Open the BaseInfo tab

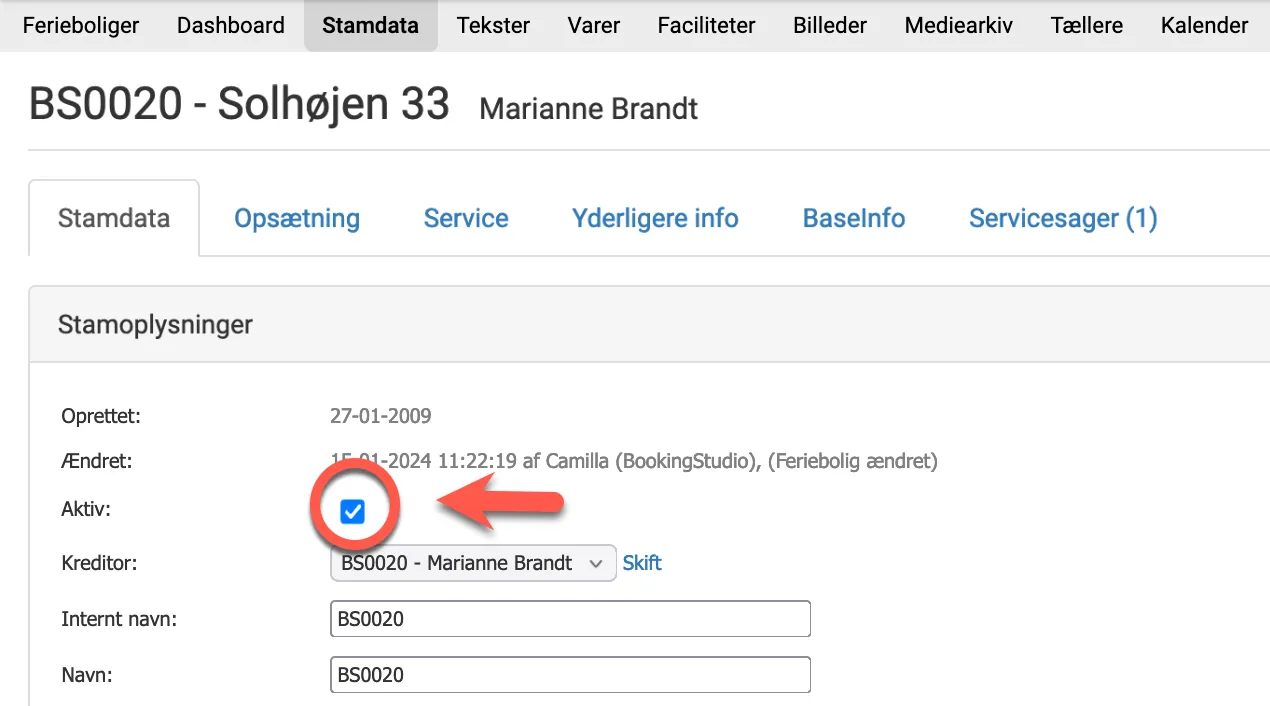click(853, 217)
